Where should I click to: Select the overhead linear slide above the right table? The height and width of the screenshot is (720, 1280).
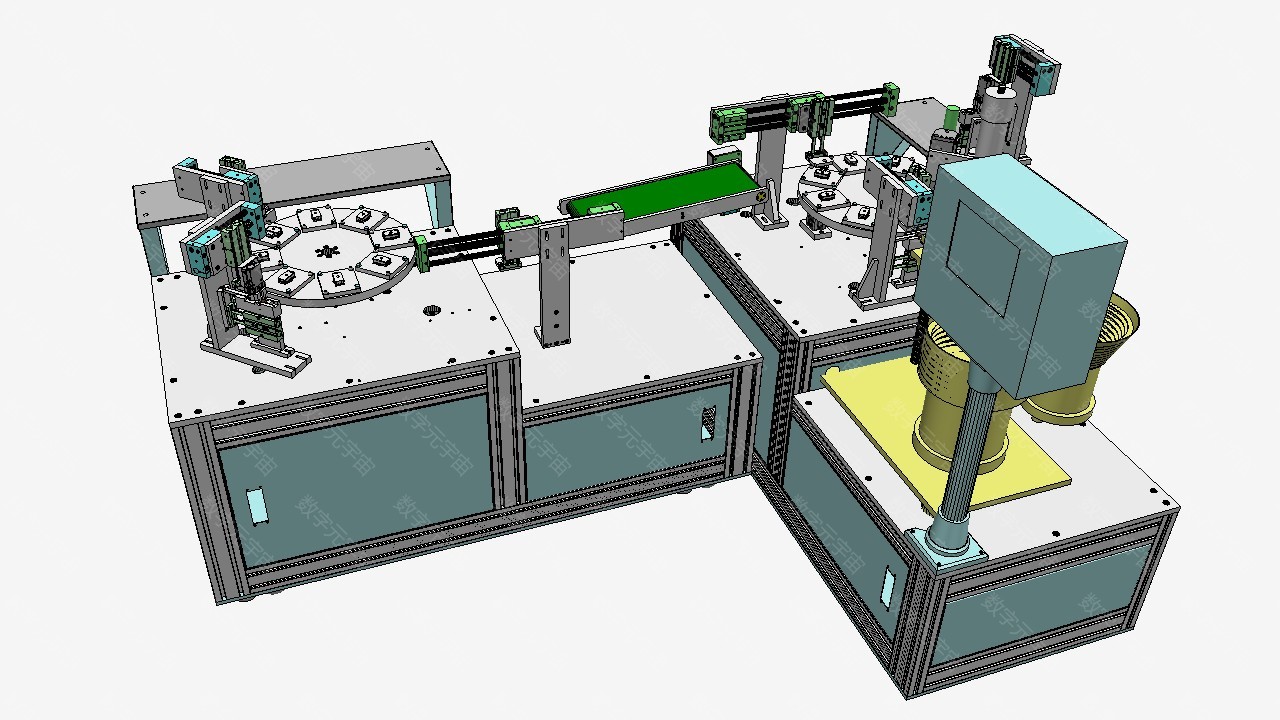pyautogui.click(x=800, y=110)
